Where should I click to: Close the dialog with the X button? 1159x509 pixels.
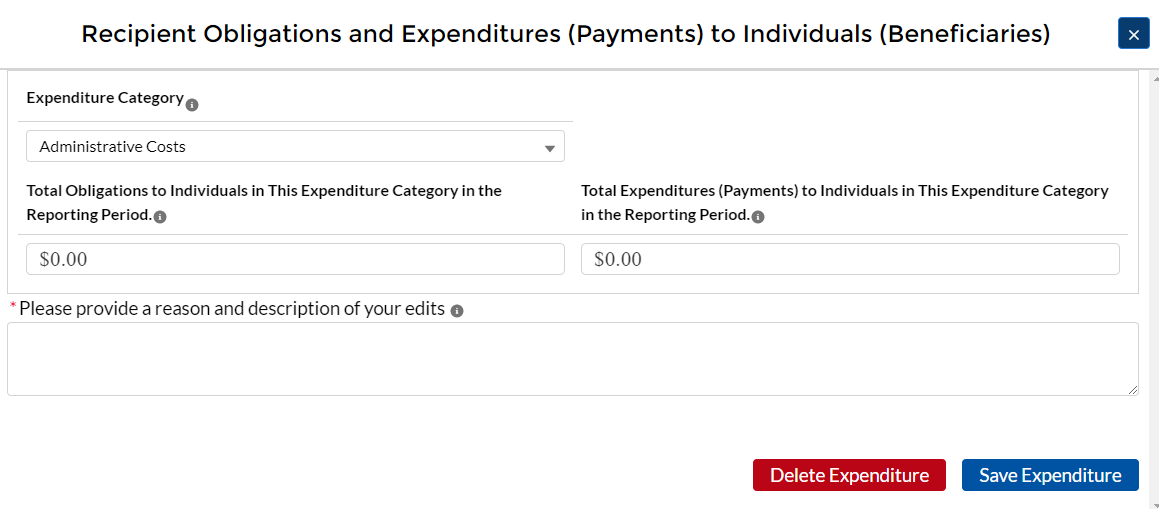(1133, 34)
